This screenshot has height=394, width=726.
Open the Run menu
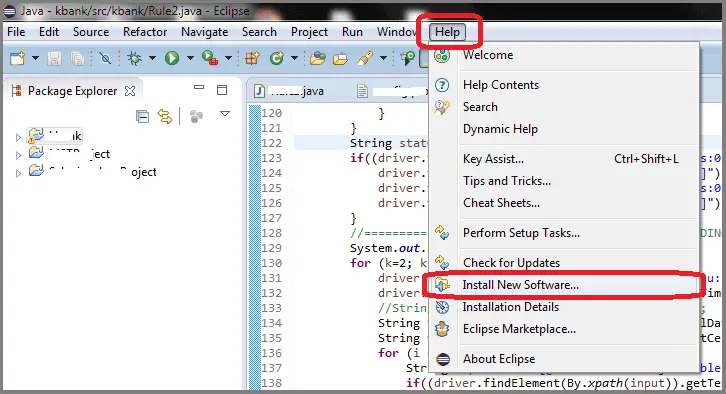pos(352,32)
